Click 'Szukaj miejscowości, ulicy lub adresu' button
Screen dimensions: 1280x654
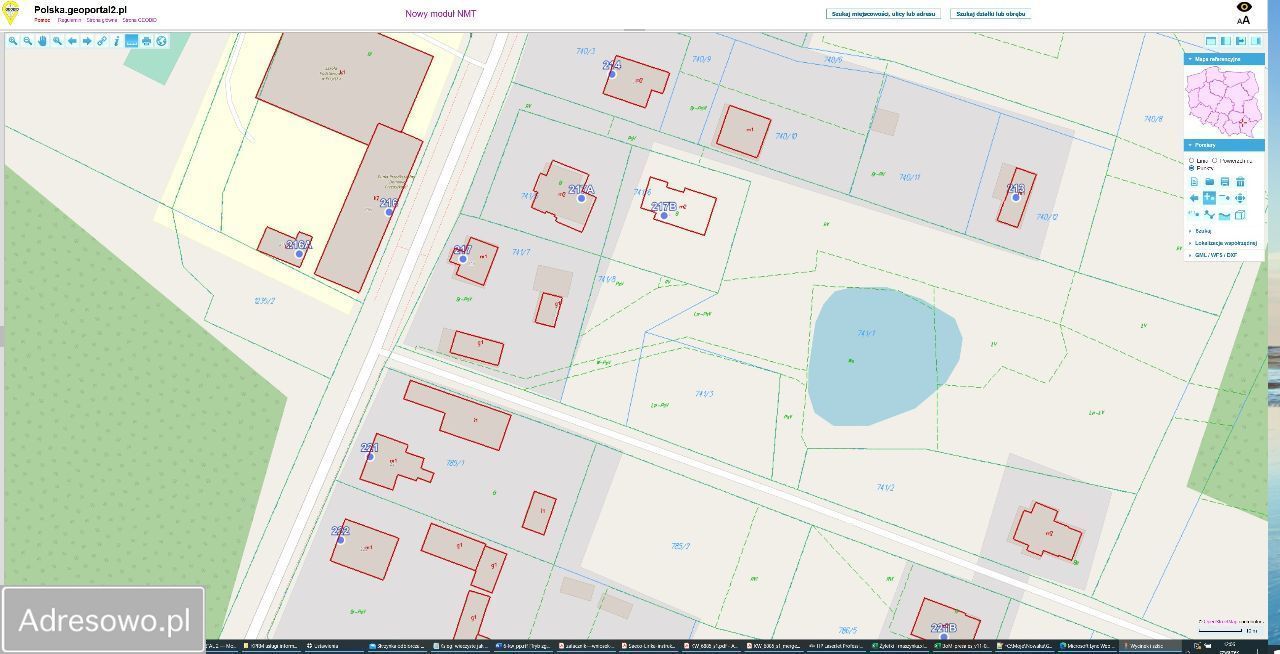pyautogui.click(x=883, y=14)
